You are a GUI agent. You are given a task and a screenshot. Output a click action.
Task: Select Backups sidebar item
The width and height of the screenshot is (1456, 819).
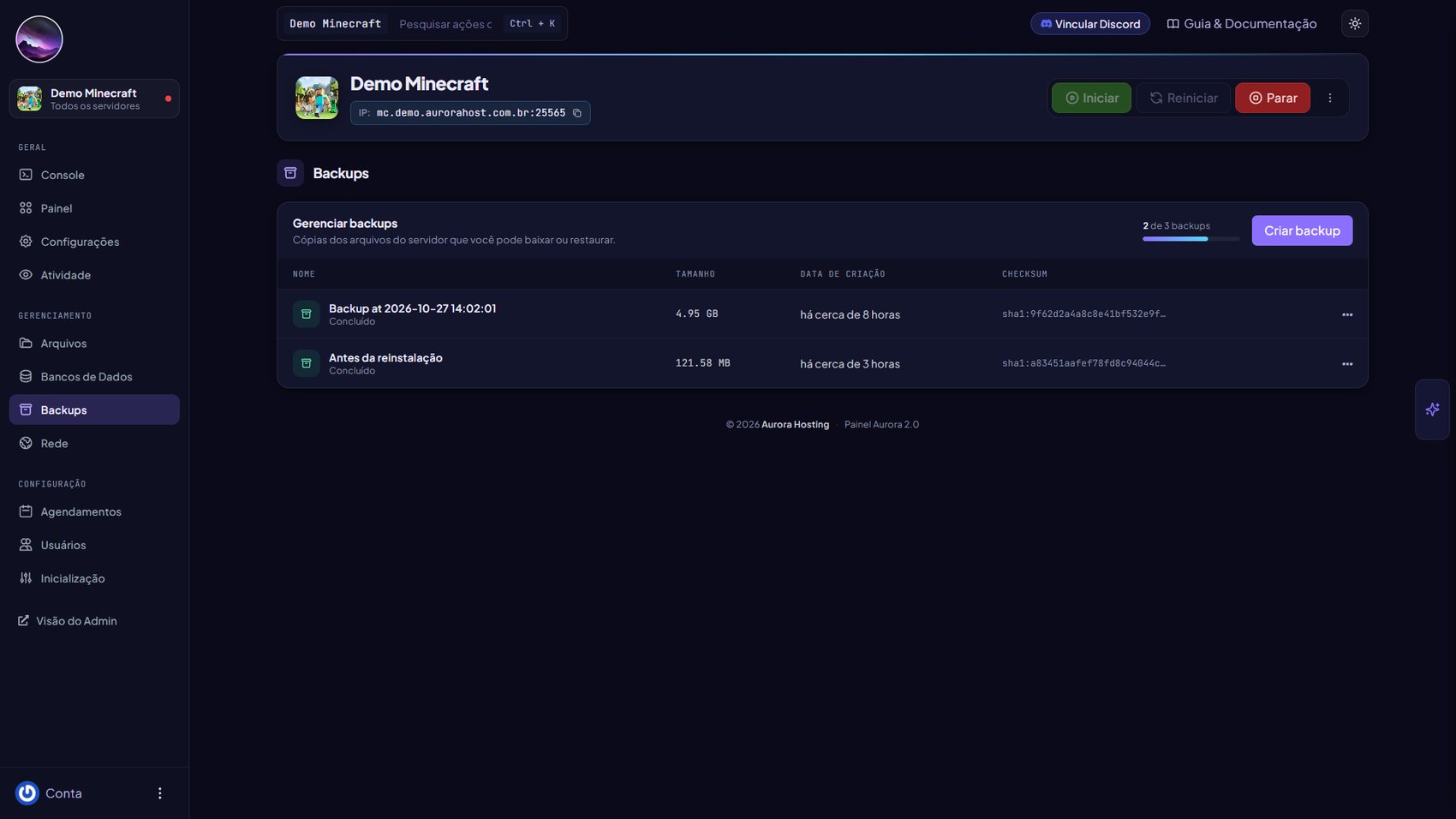(94, 409)
